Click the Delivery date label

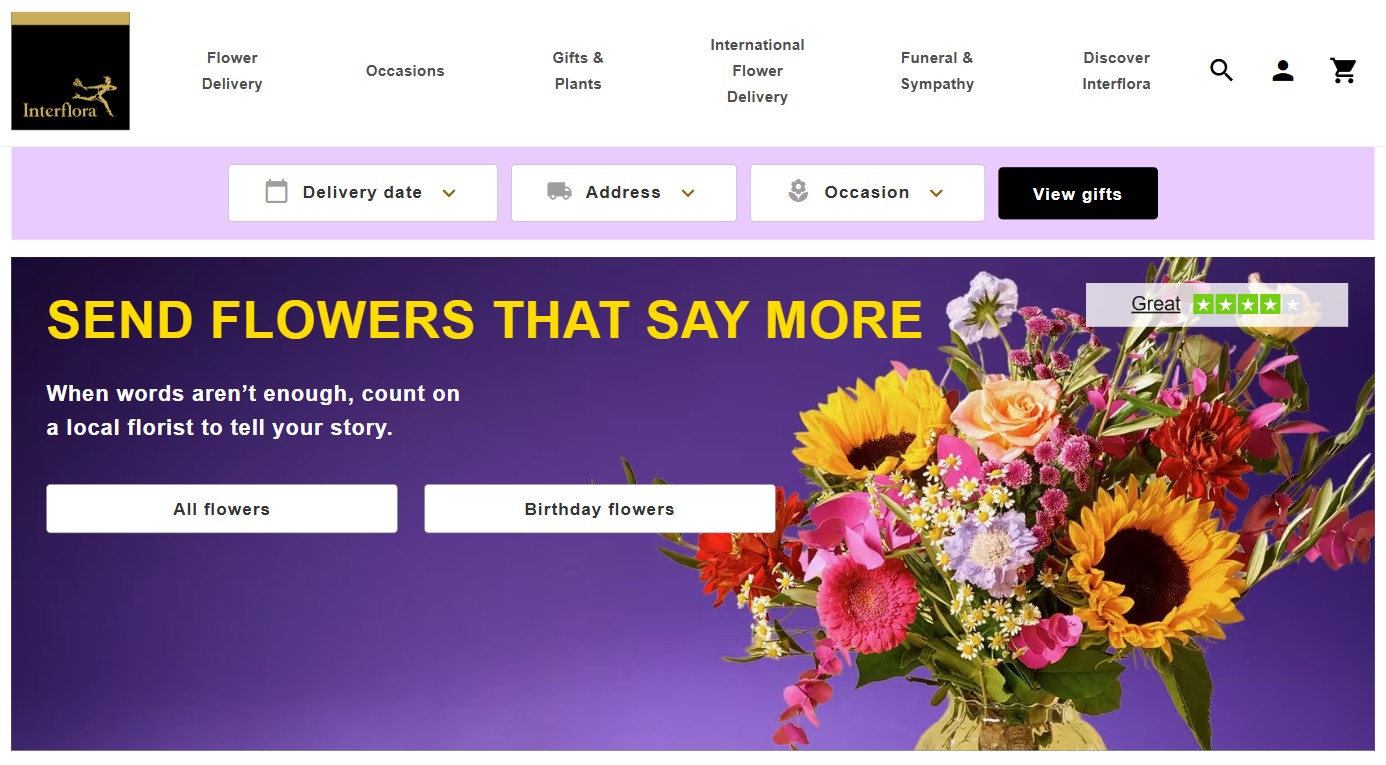point(362,192)
